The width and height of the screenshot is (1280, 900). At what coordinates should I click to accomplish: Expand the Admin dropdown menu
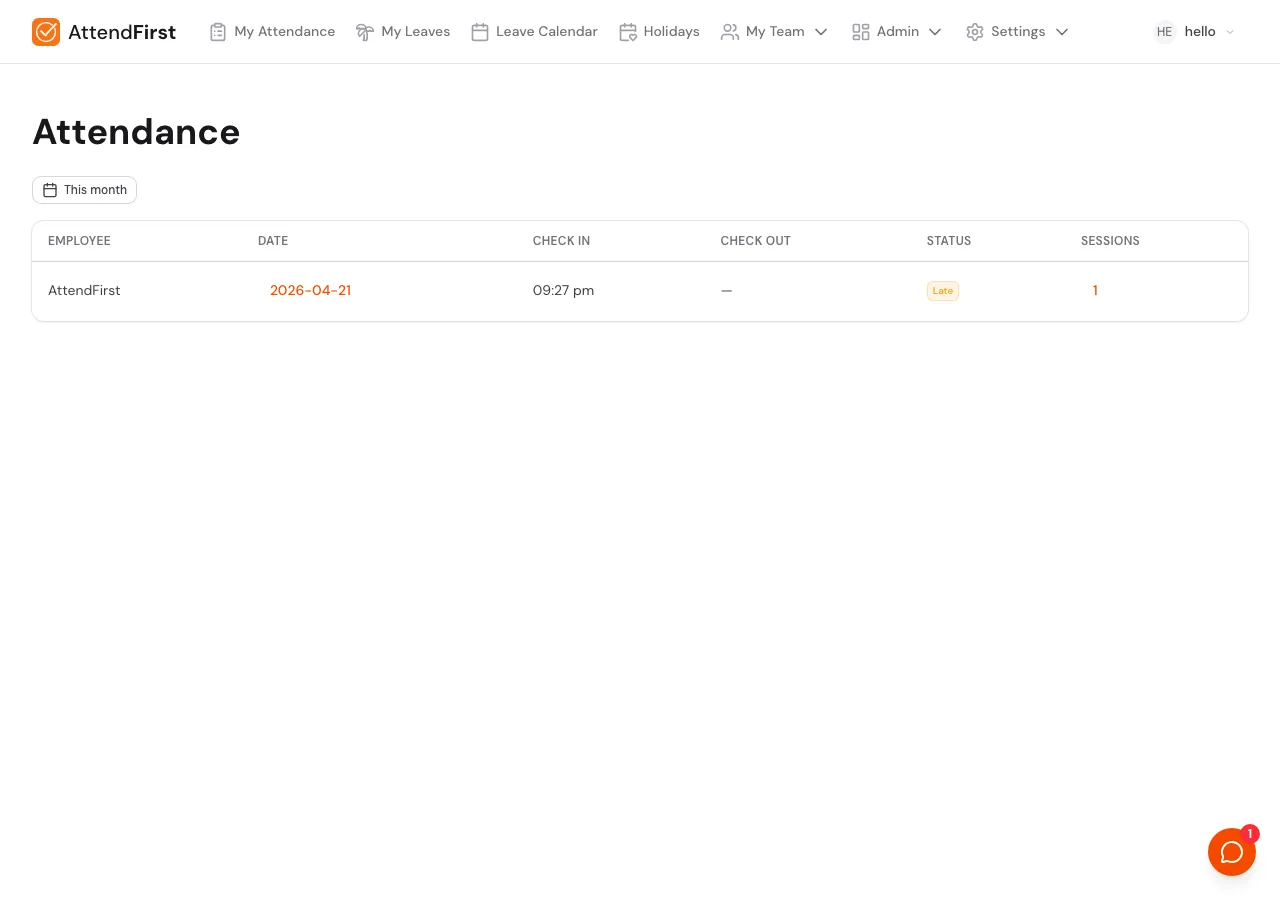(935, 32)
